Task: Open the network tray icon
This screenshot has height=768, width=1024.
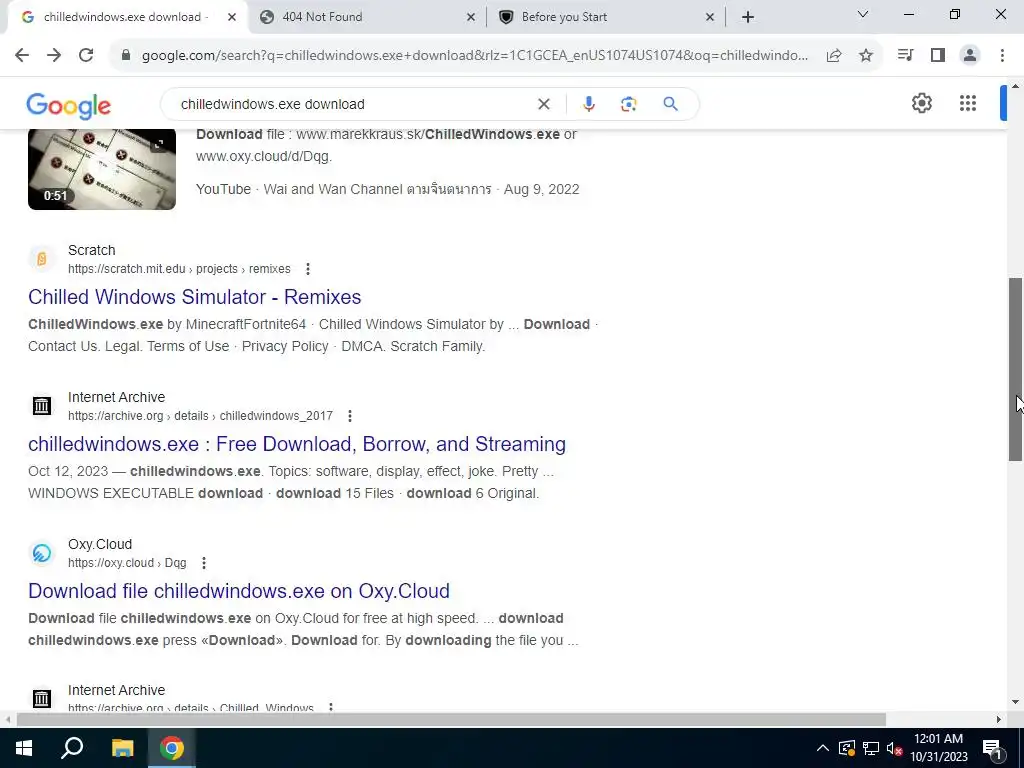Action: [x=871, y=748]
